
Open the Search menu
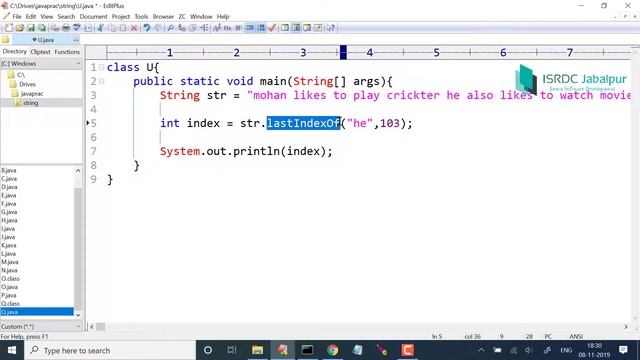[x=66, y=17]
